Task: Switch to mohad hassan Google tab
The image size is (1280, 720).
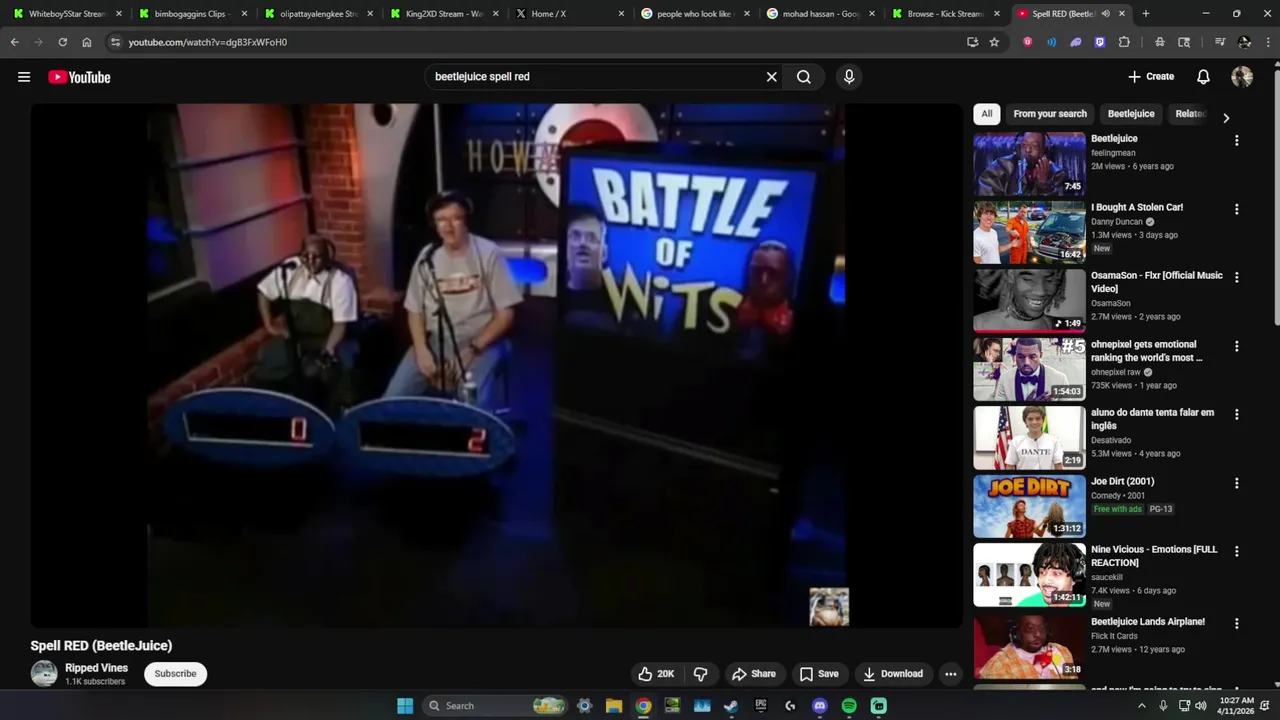Action: point(820,14)
